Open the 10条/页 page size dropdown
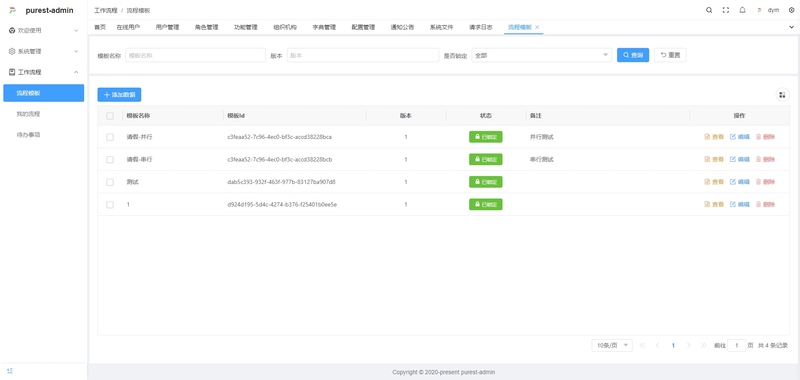800x380 pixels. [x=612, y=345]
